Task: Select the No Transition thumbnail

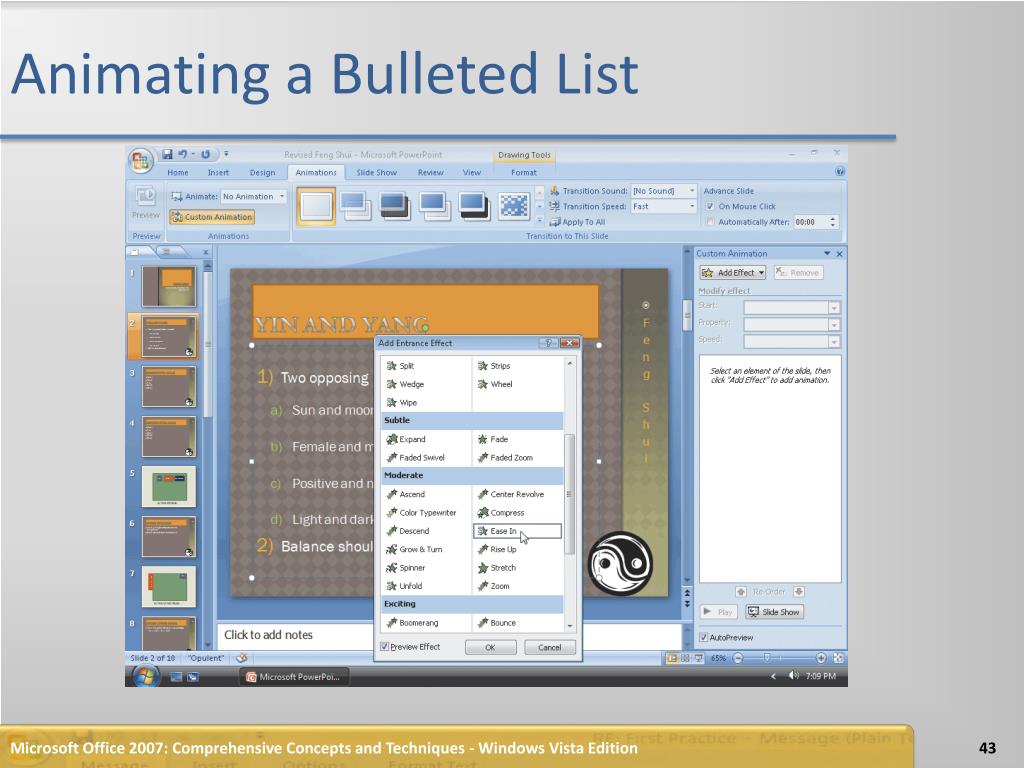Action: (316, 206)
